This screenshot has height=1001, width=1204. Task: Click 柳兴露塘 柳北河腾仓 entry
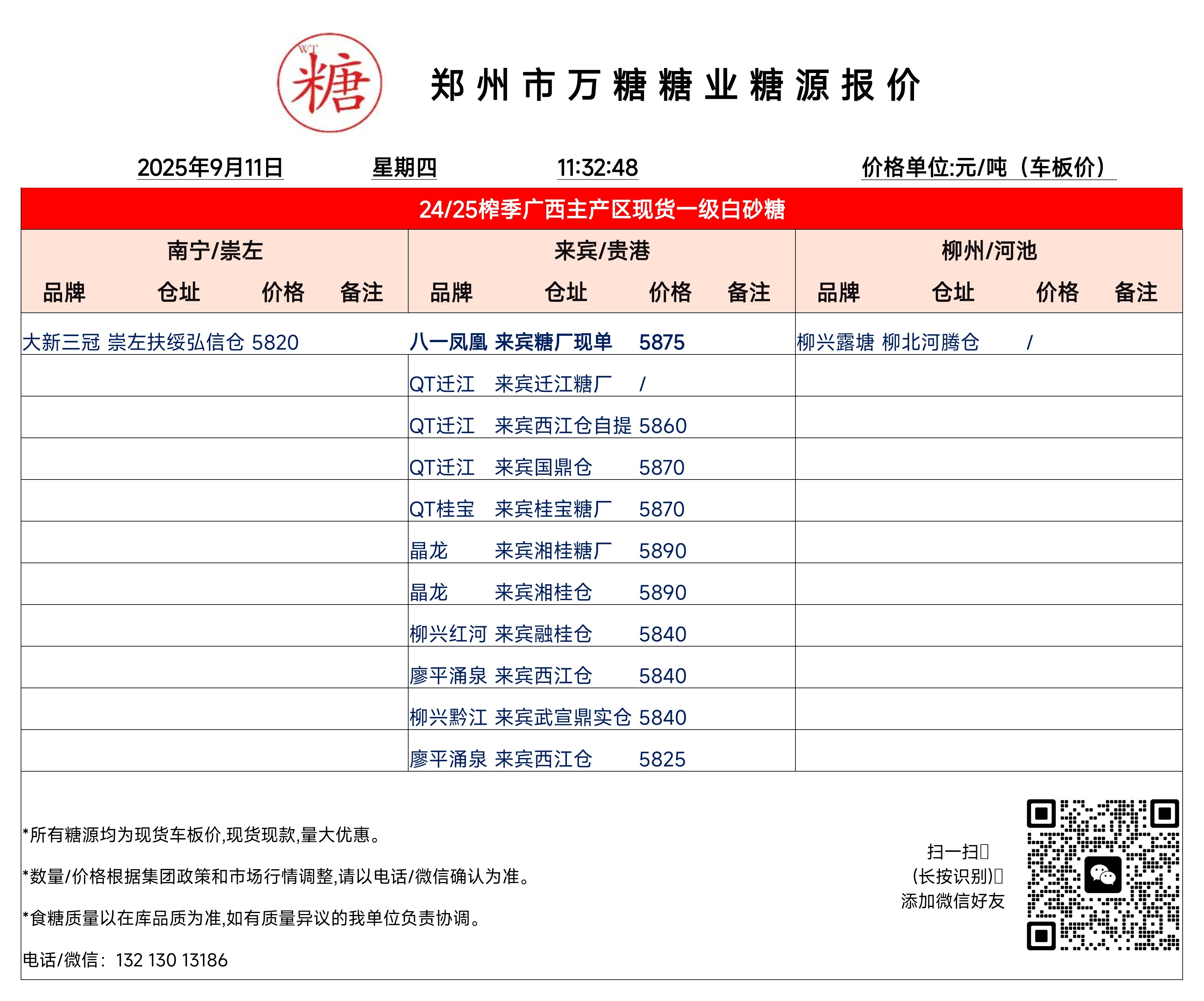(888, 342)
